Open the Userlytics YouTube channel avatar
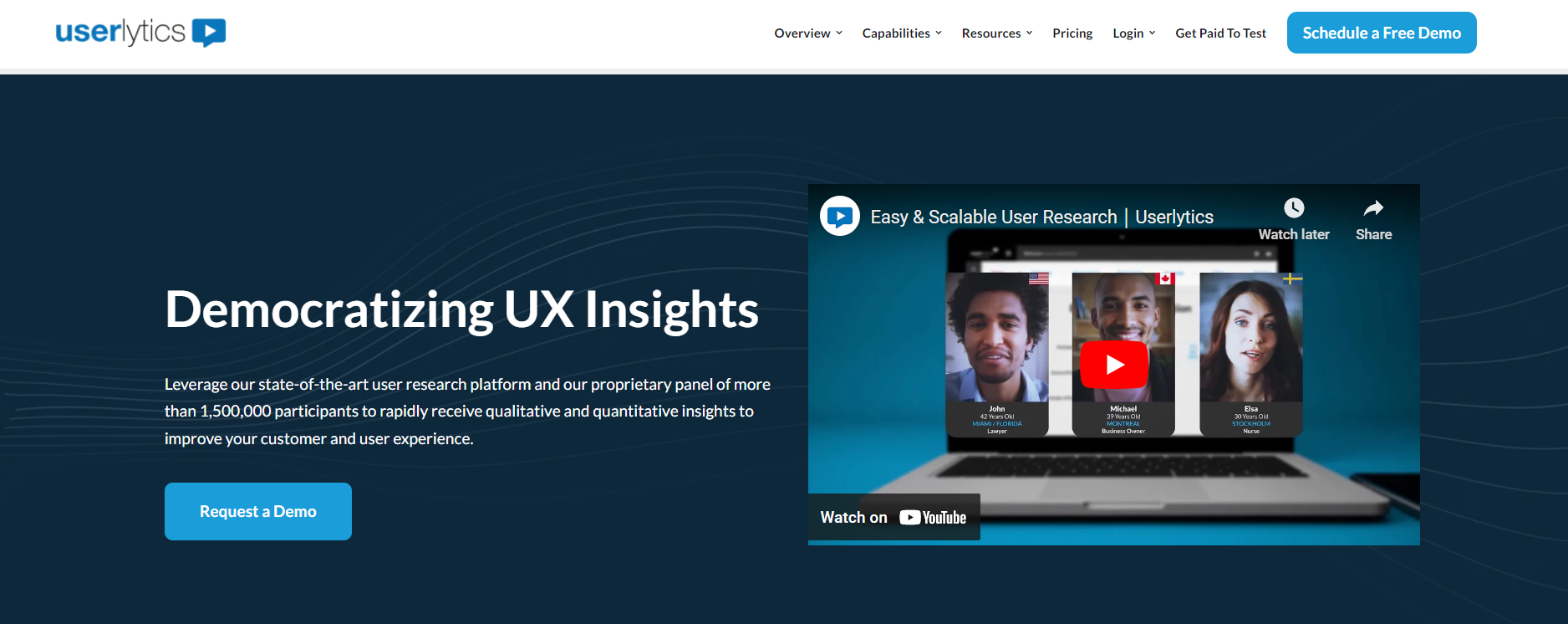 pos(840,217)
